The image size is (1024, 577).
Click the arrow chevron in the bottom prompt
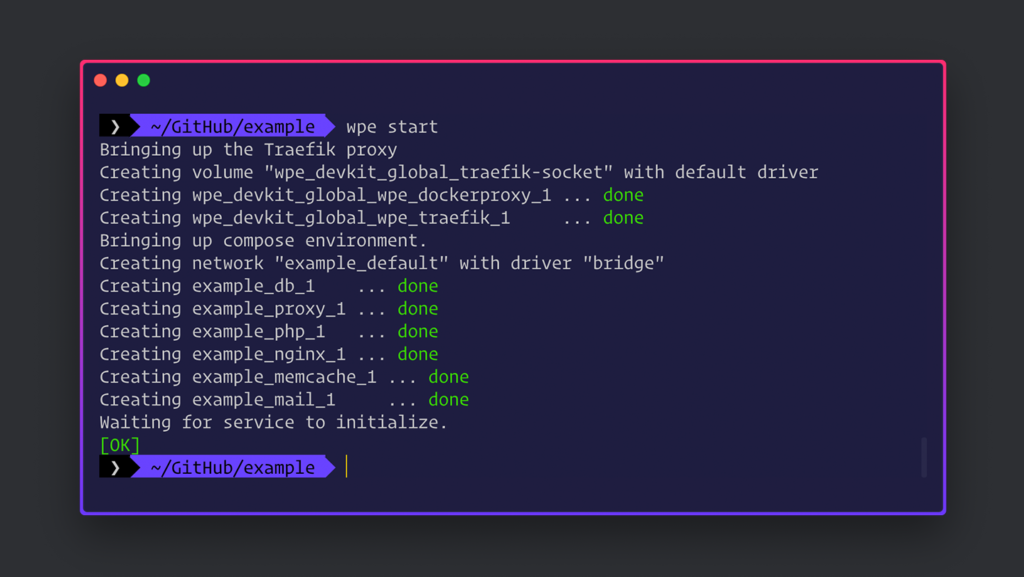(x=113, y=467)
